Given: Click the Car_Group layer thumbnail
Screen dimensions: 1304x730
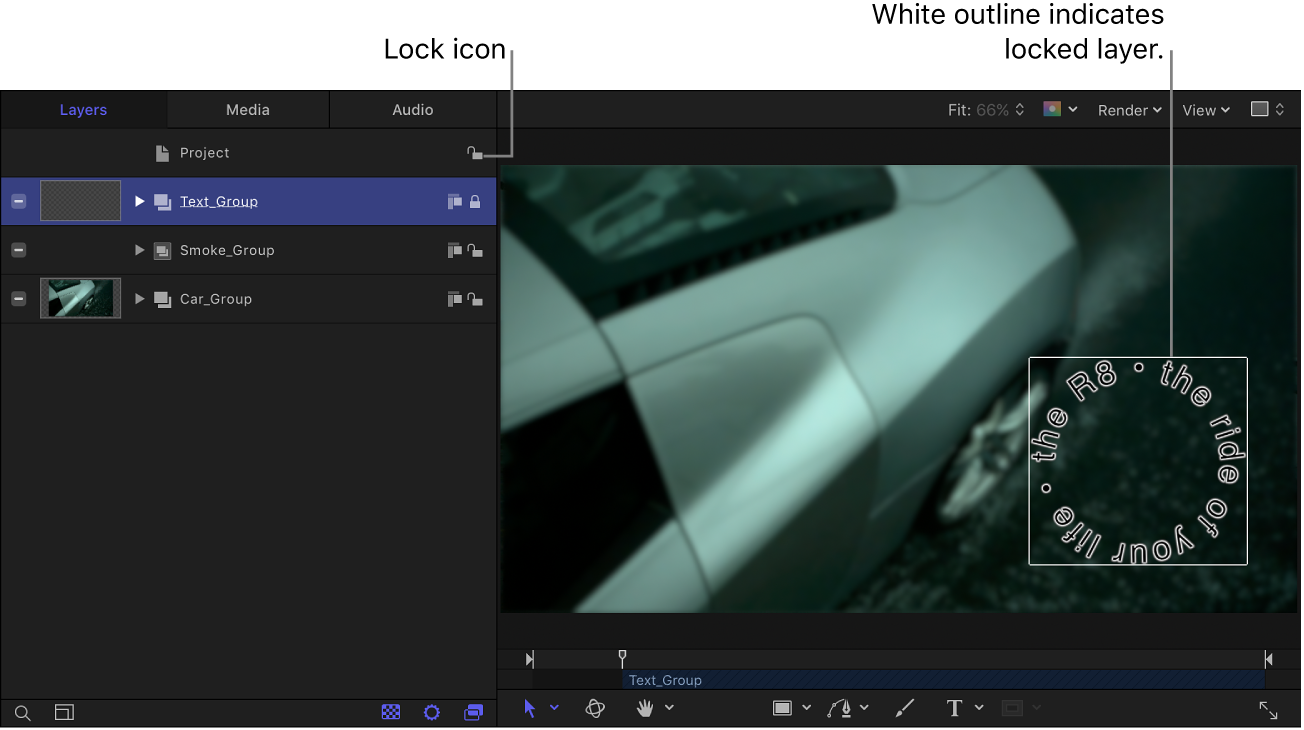Looking at the screenshot, I should 80,299.
